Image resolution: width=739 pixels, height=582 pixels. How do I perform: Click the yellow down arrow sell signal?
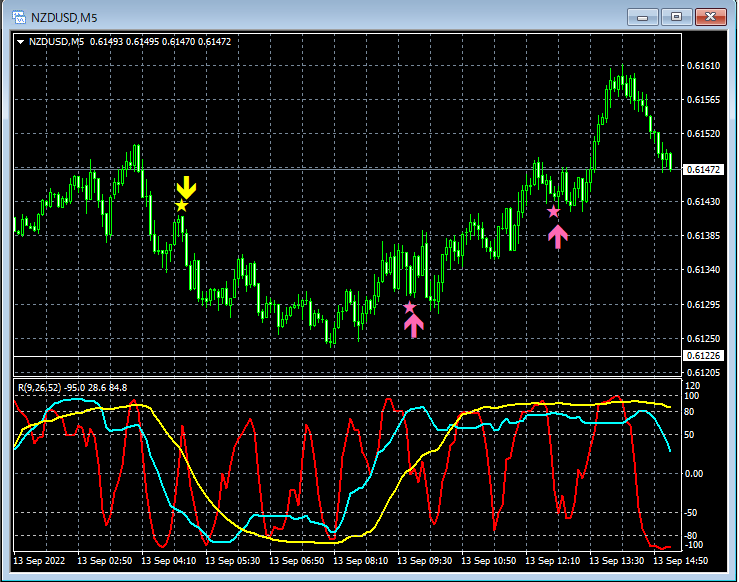pos(186,187)
